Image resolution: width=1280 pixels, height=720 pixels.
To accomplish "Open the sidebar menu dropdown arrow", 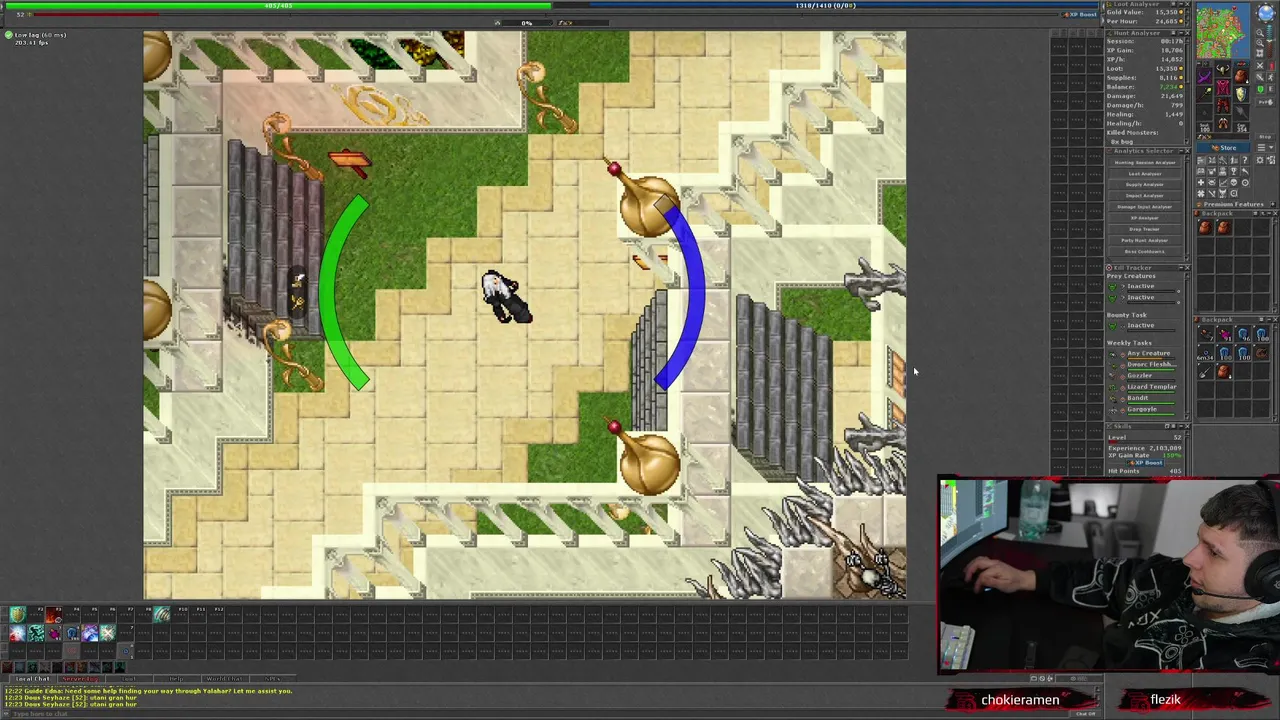I will pos(1271,147).
